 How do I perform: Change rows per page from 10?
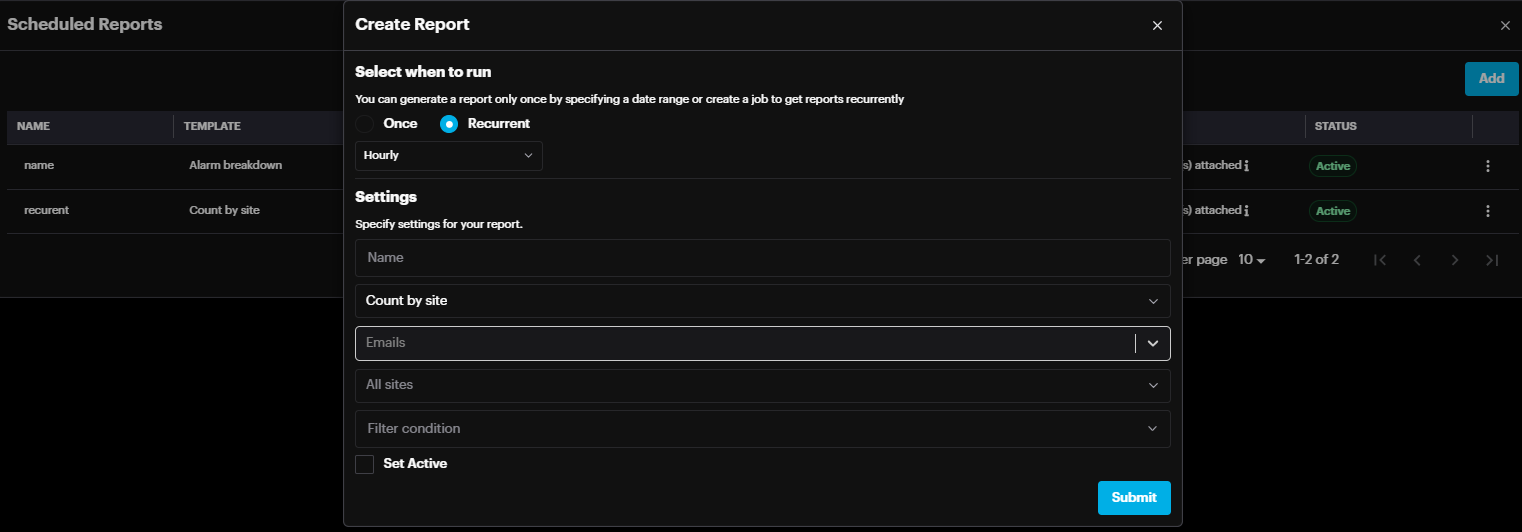coord(1252,260)
